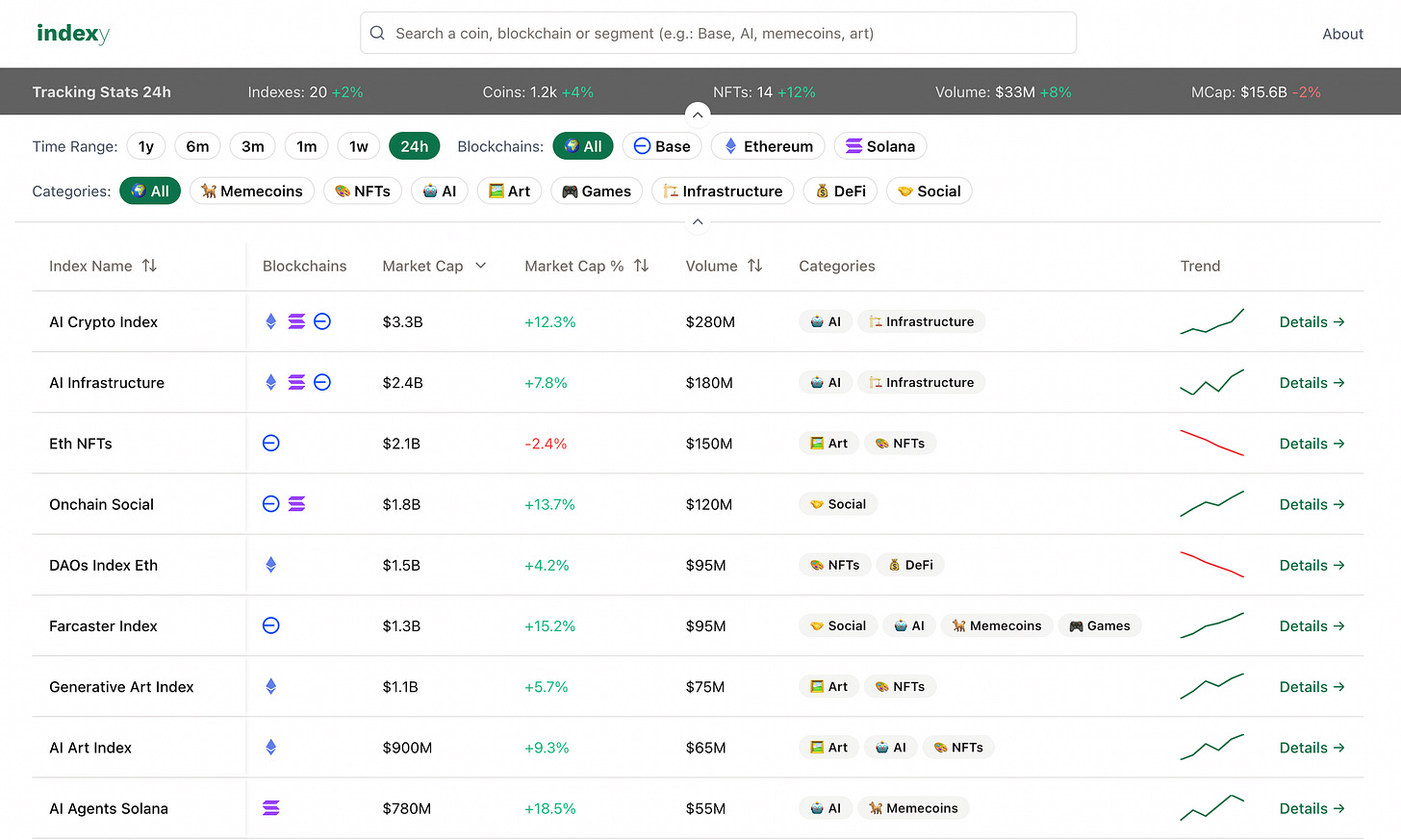Sort by Market Cap % arrows icon

coord(641,266)
